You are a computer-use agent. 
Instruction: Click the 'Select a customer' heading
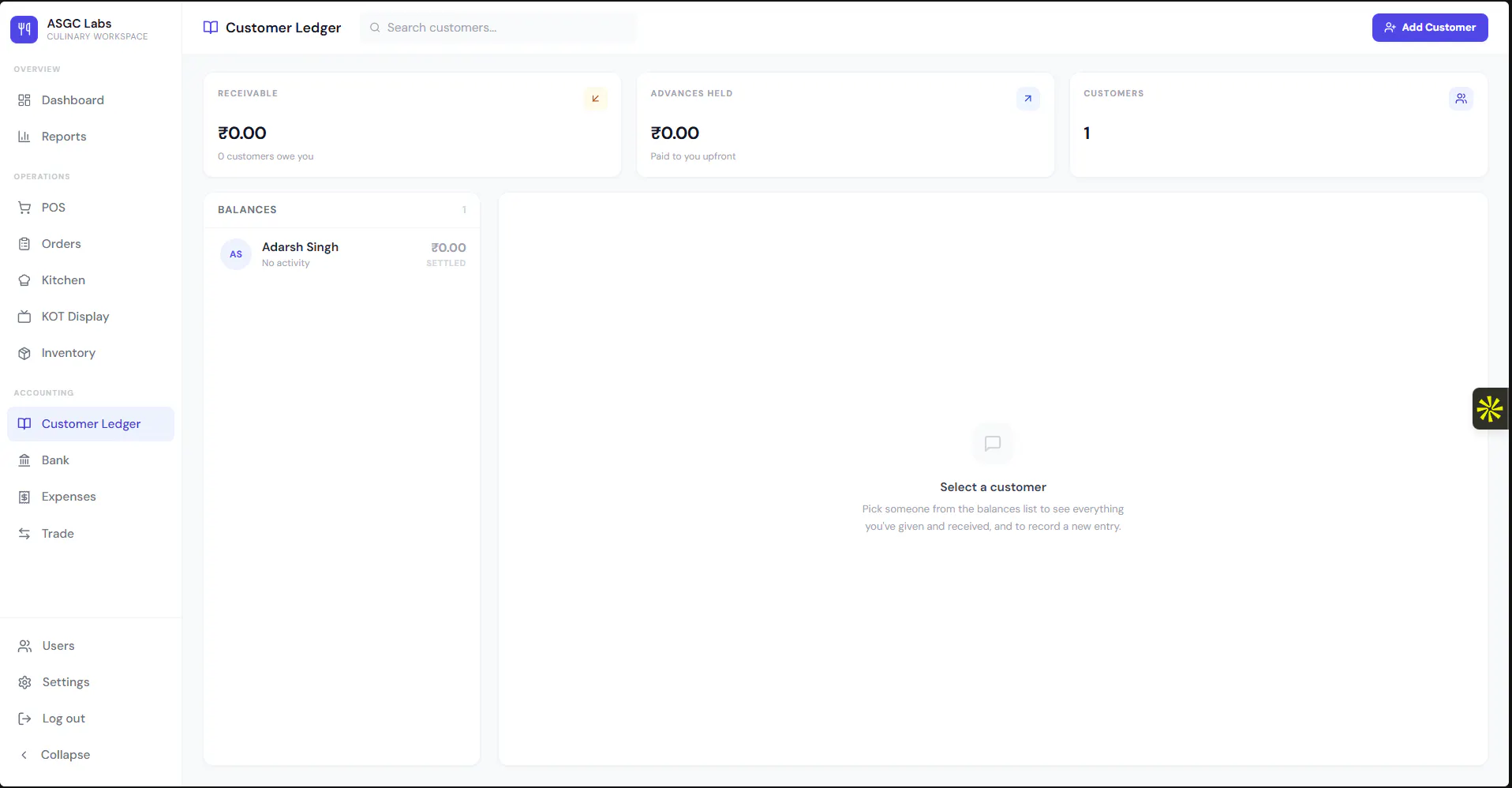pos(993,487)
